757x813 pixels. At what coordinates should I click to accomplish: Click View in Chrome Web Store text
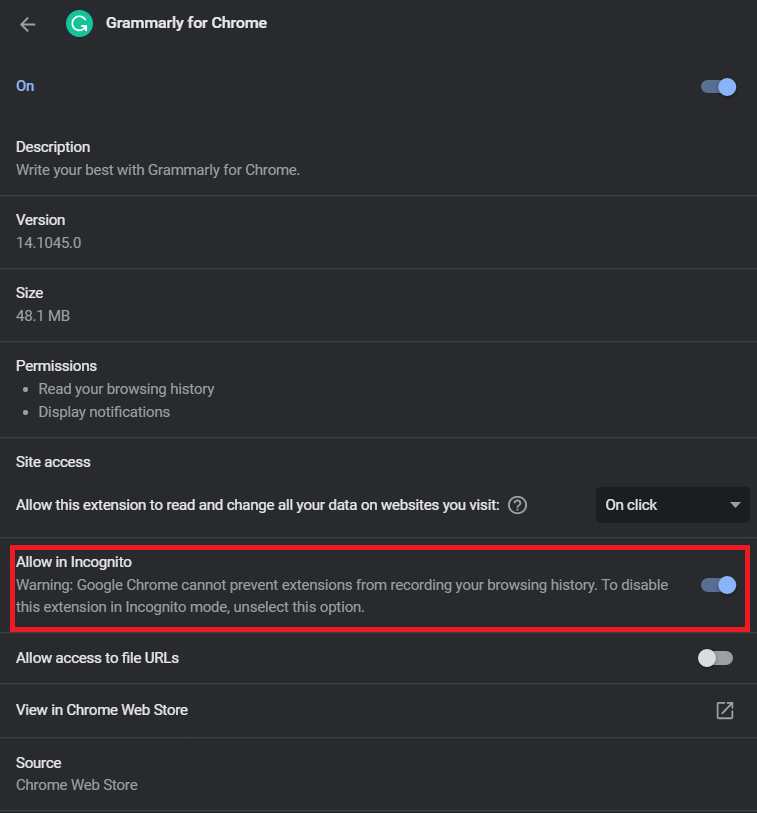[x=102, y=710]
